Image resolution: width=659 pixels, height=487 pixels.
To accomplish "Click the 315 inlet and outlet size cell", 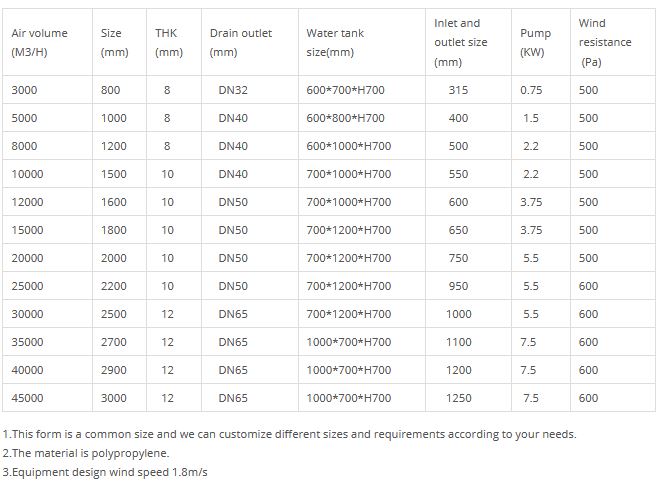I will tap(458, 90).
